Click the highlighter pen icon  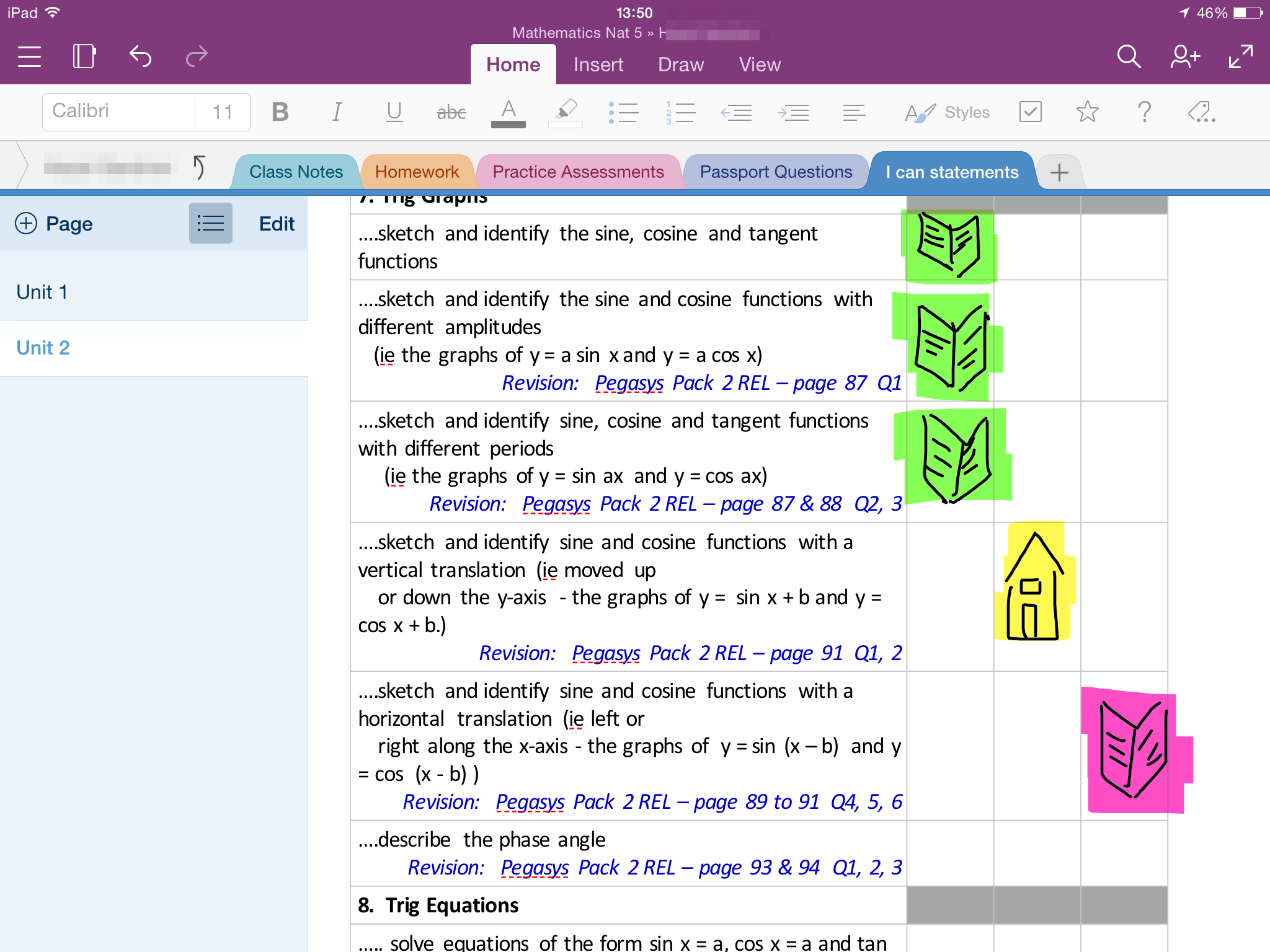click(x=566, y=112)
